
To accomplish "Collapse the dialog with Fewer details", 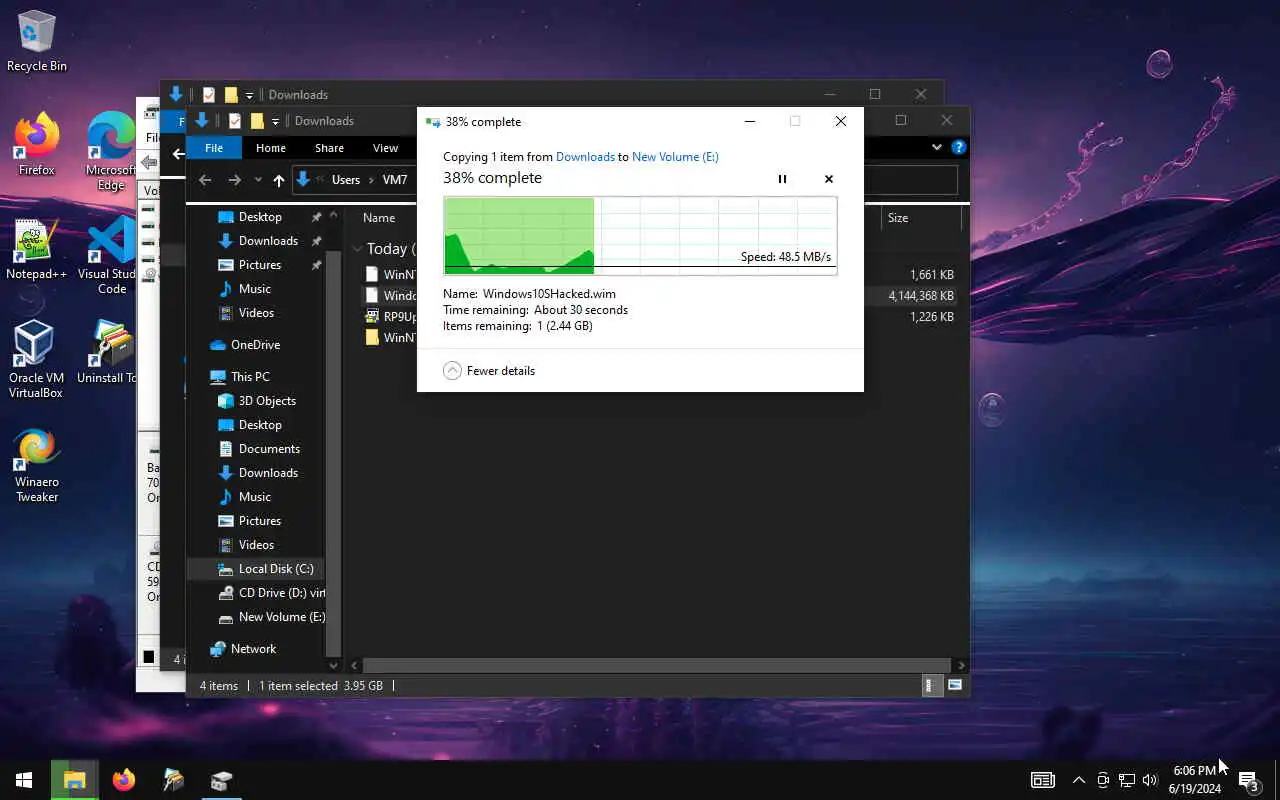I will click(489, 371).
